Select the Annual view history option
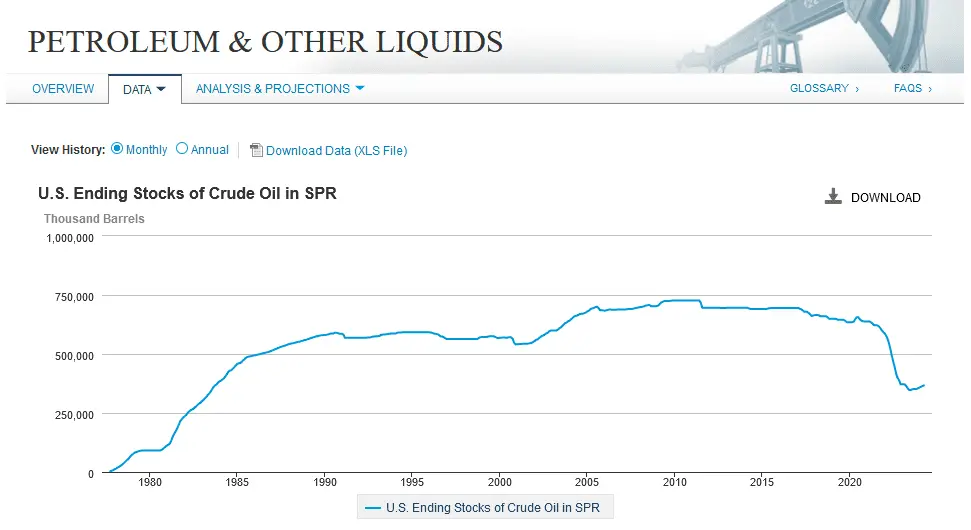Viewport: 971px width, 530px height. tap(182, 149)
